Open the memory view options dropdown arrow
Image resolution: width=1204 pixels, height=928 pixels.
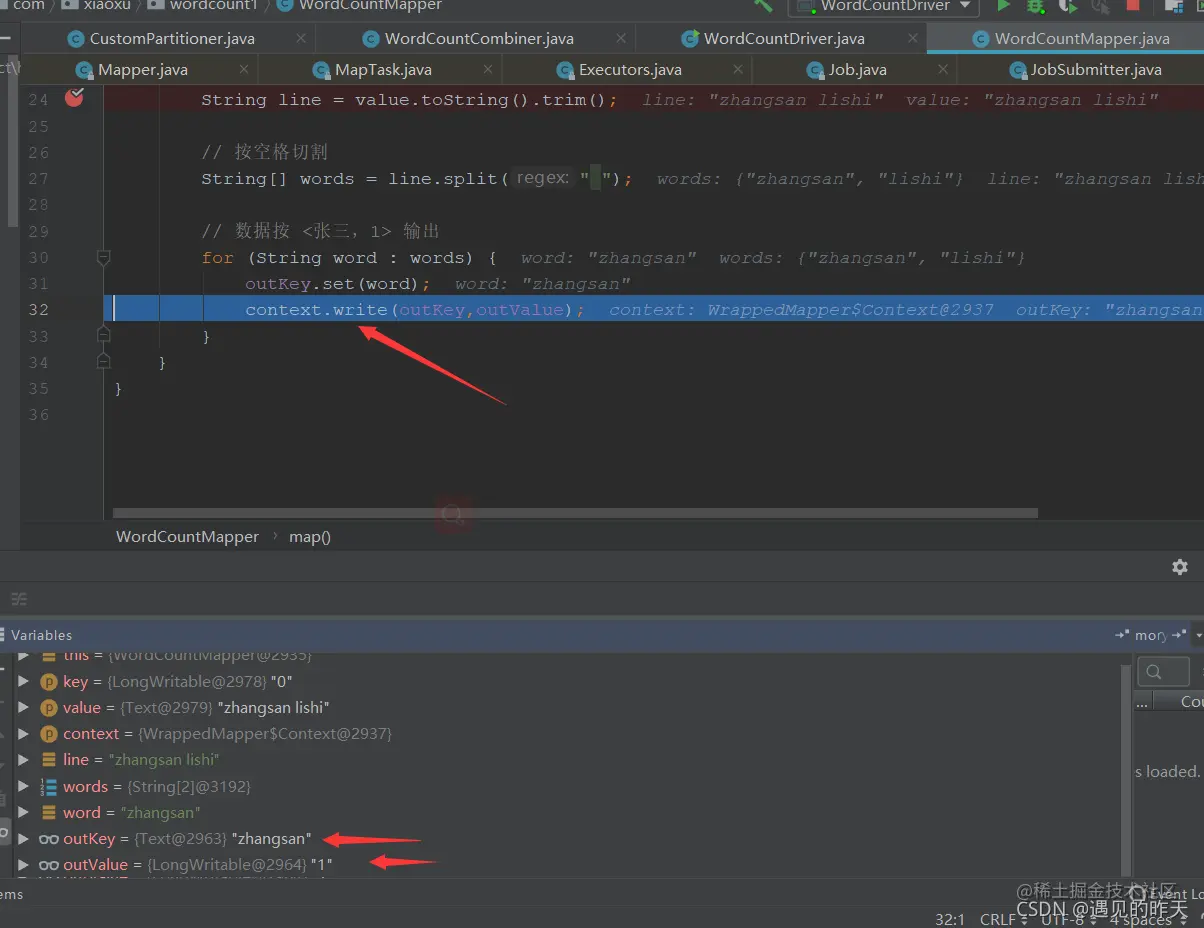tap(1199, 635)
